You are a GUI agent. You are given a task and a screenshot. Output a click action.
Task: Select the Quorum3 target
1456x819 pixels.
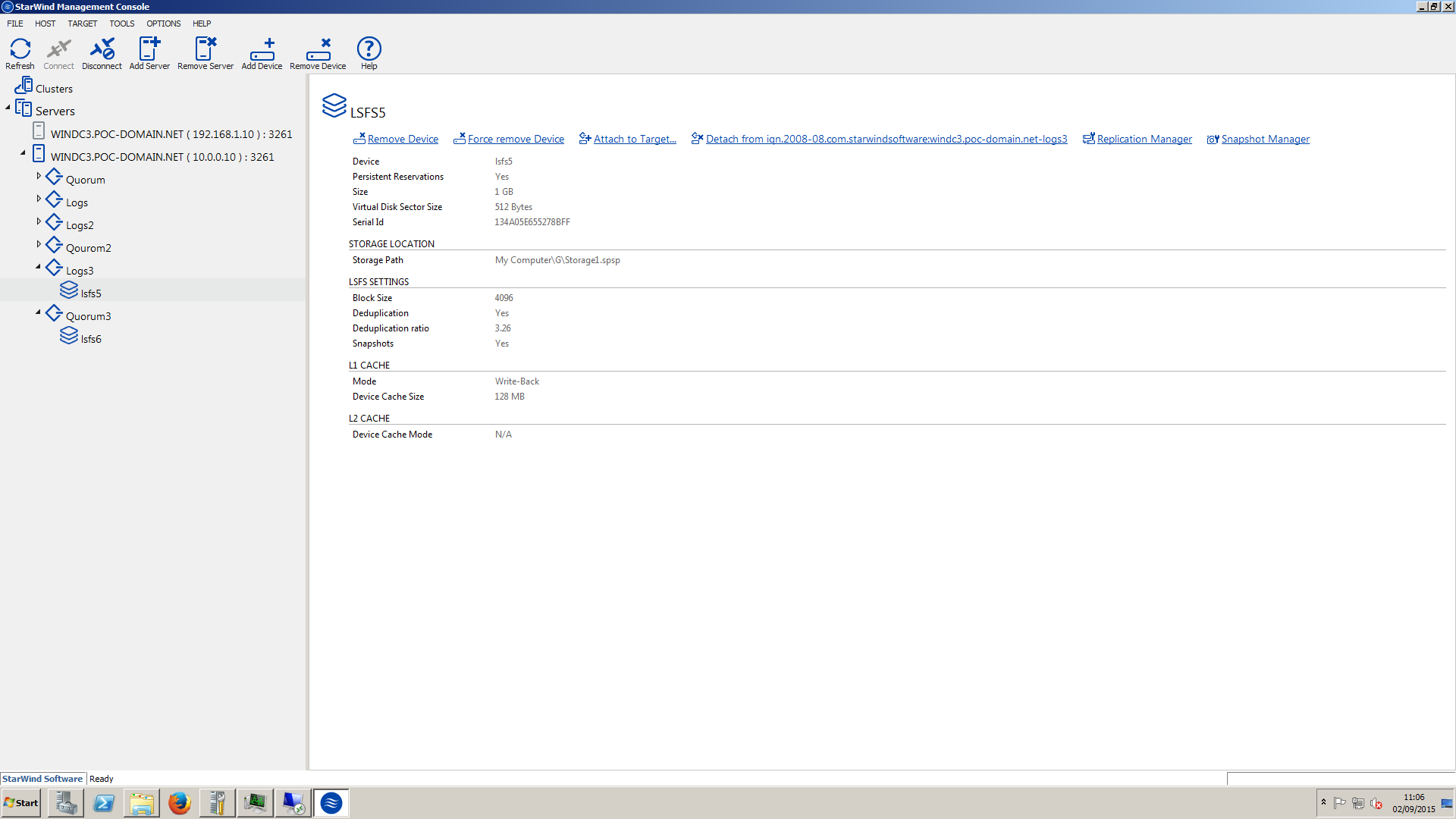(x=88, y=316)
